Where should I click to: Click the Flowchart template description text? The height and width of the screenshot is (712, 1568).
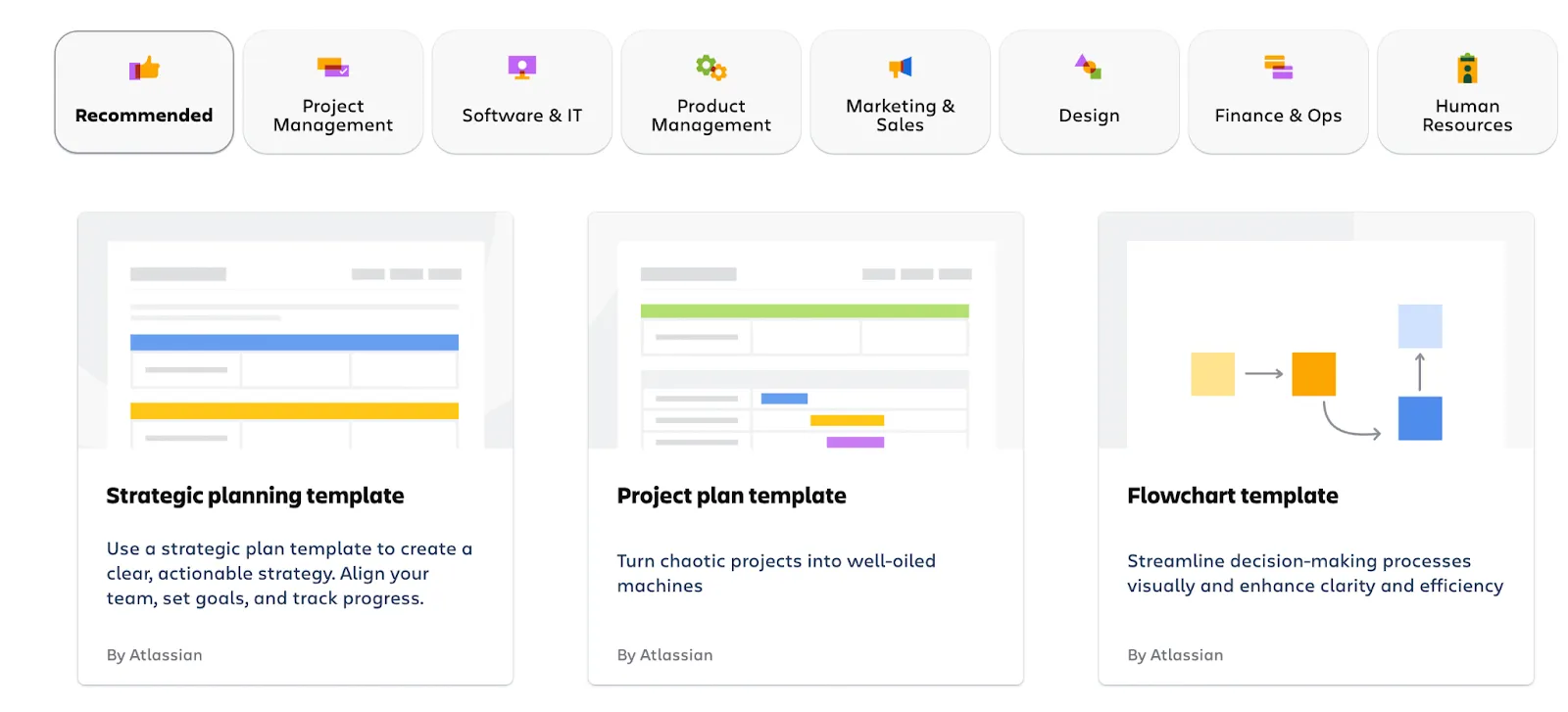click(1314, 573)
